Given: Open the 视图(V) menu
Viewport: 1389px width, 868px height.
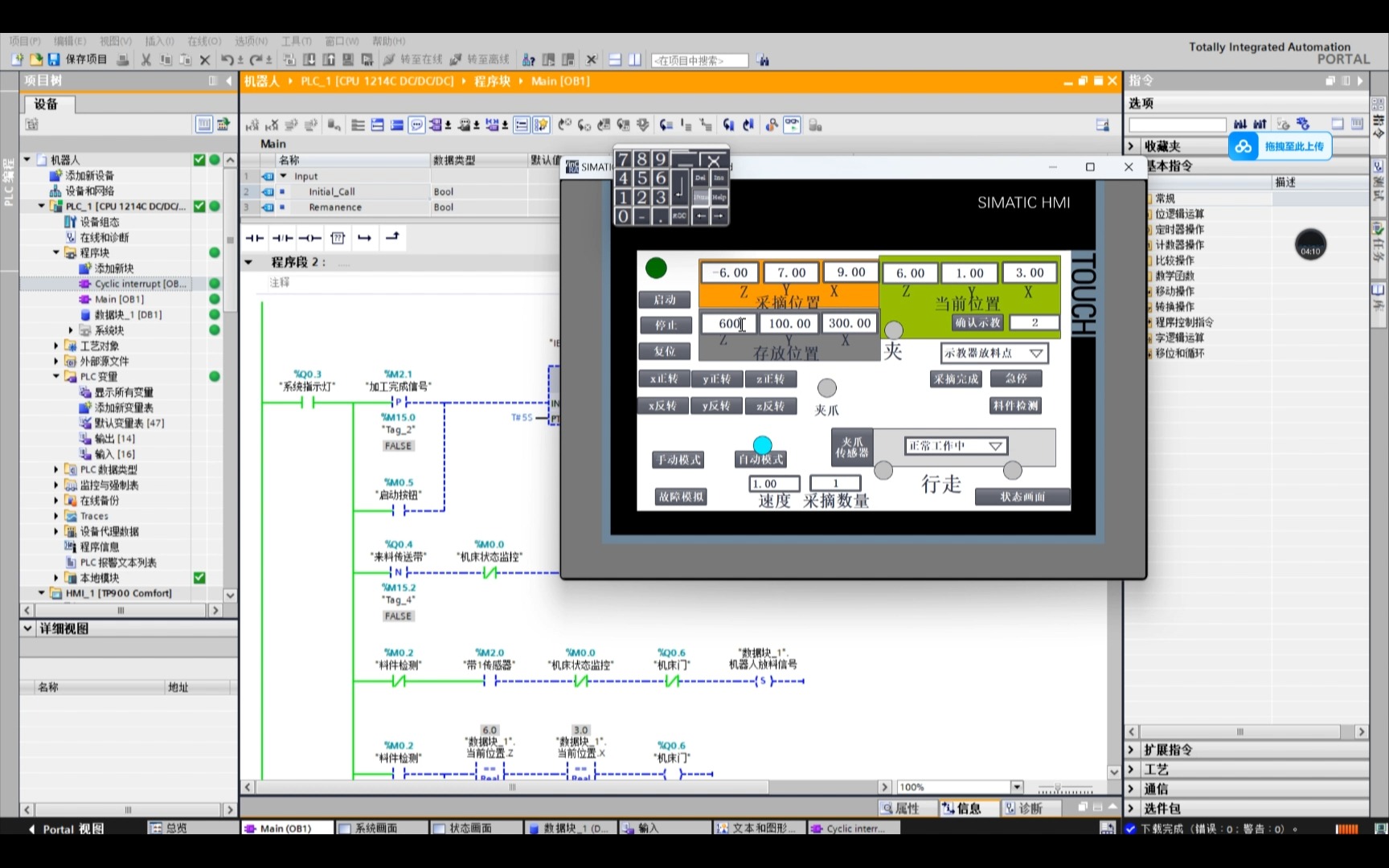Looking at the screenshot, I should tap(116, 41).
